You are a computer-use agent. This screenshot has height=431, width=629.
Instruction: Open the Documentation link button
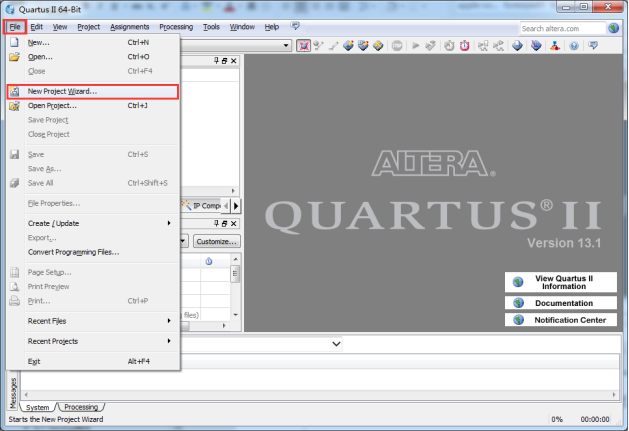tap(561, 303)
